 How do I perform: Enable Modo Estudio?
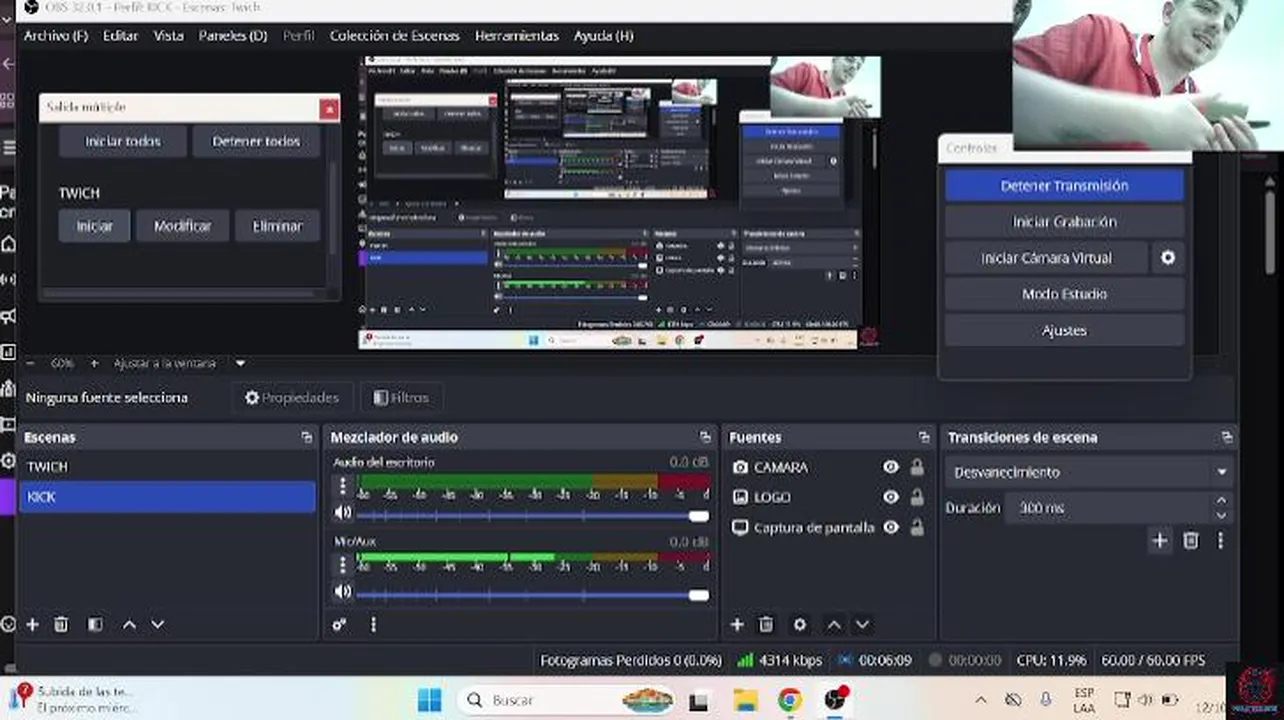[1064, 294]
